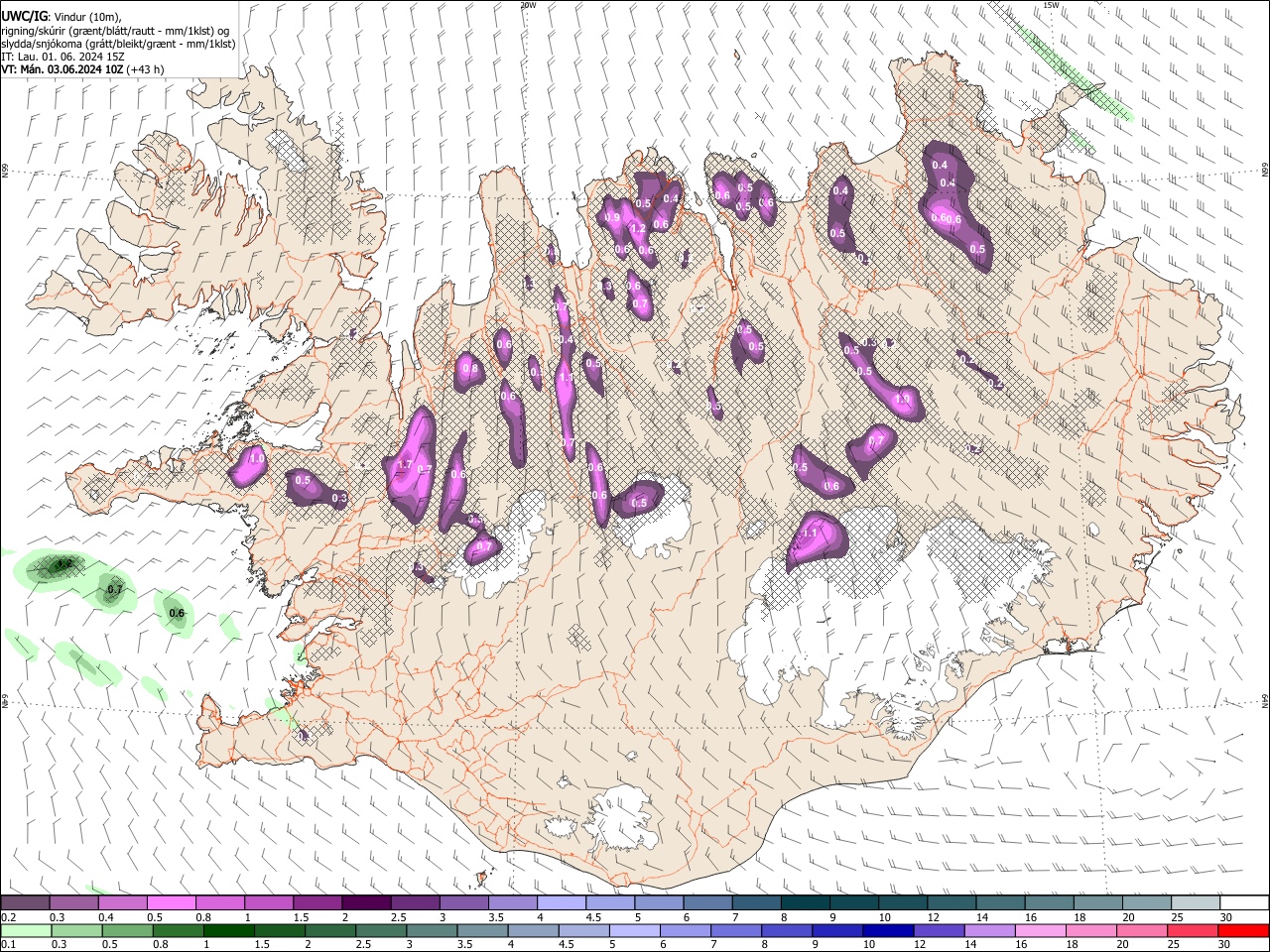The image size is (1270, 952).
Task: Click the slydda/snjókoma legend description line
Action: click(118, 44)
